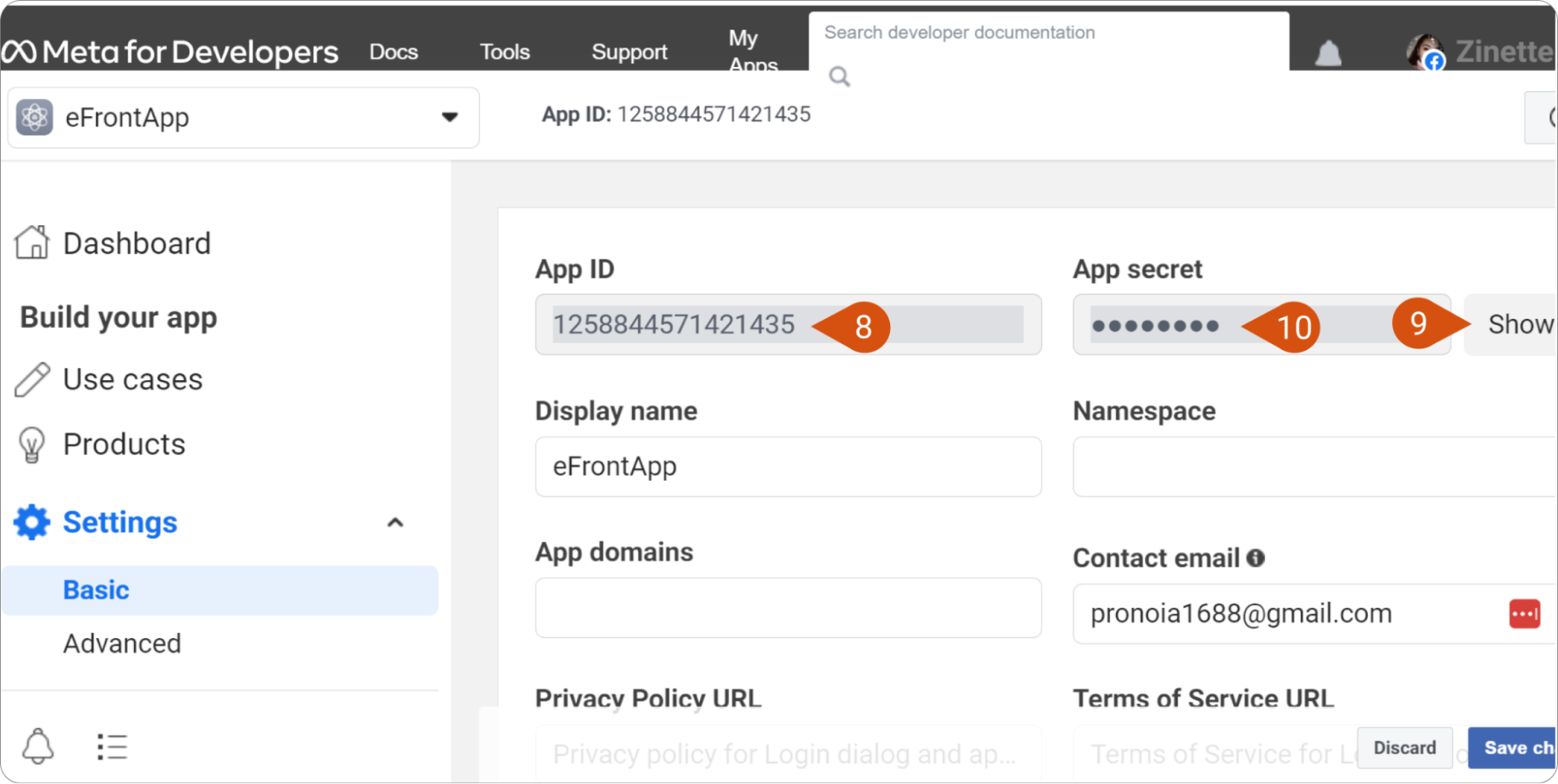
Task: Open the eFrontApp app selector dropdown
Action: [243, 118]
